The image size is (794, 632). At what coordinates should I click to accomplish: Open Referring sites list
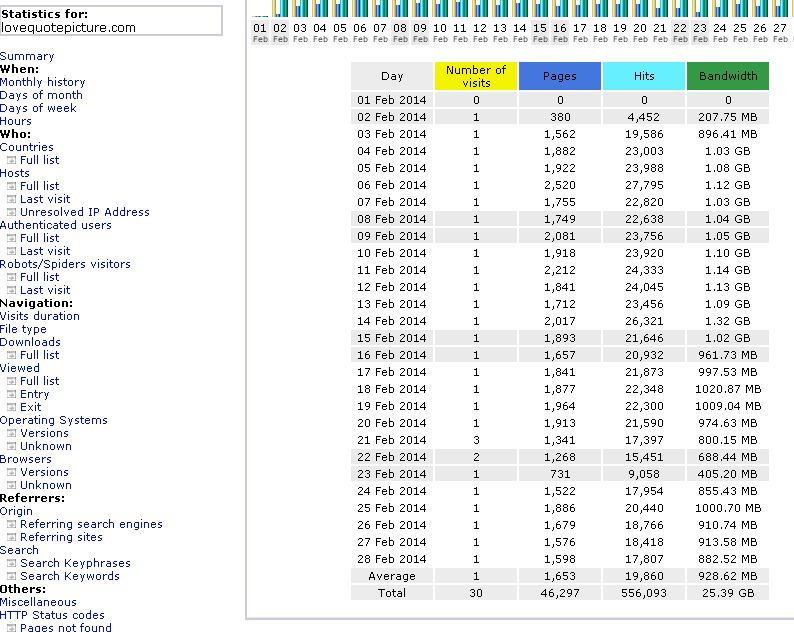61,537
